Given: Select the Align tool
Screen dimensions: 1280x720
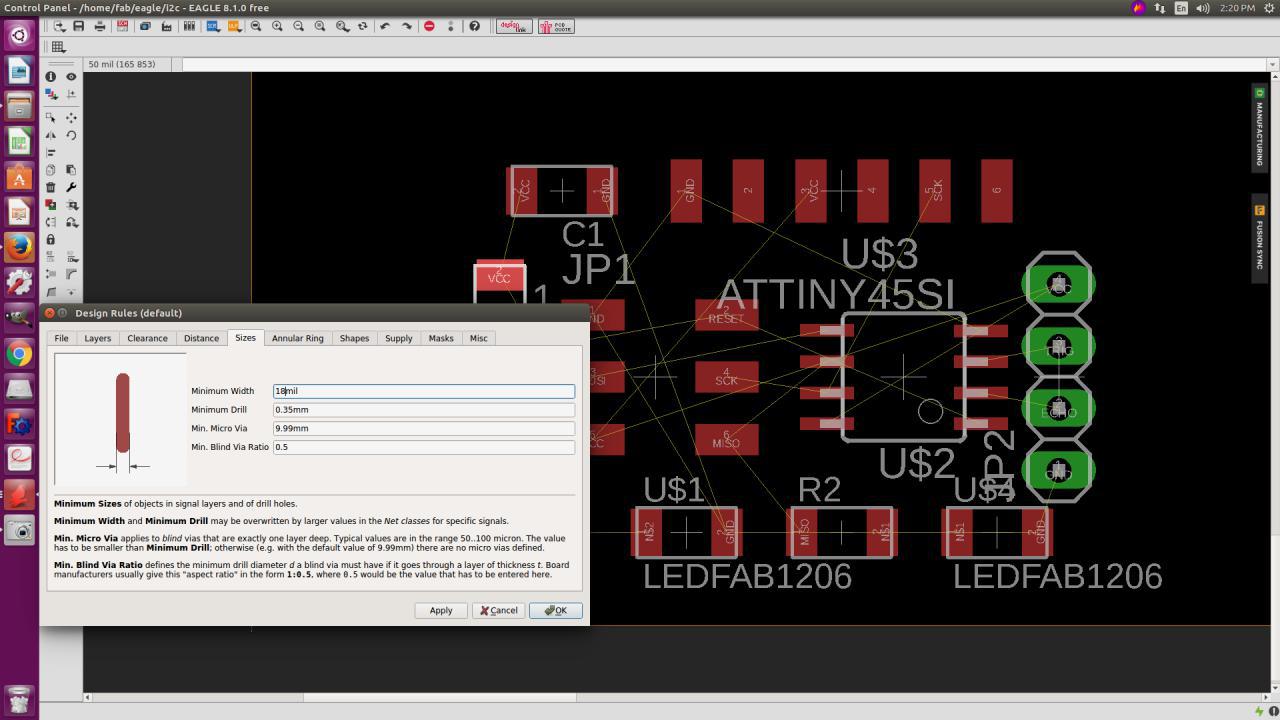Looking at the screenshot, I should click(50, 153).
